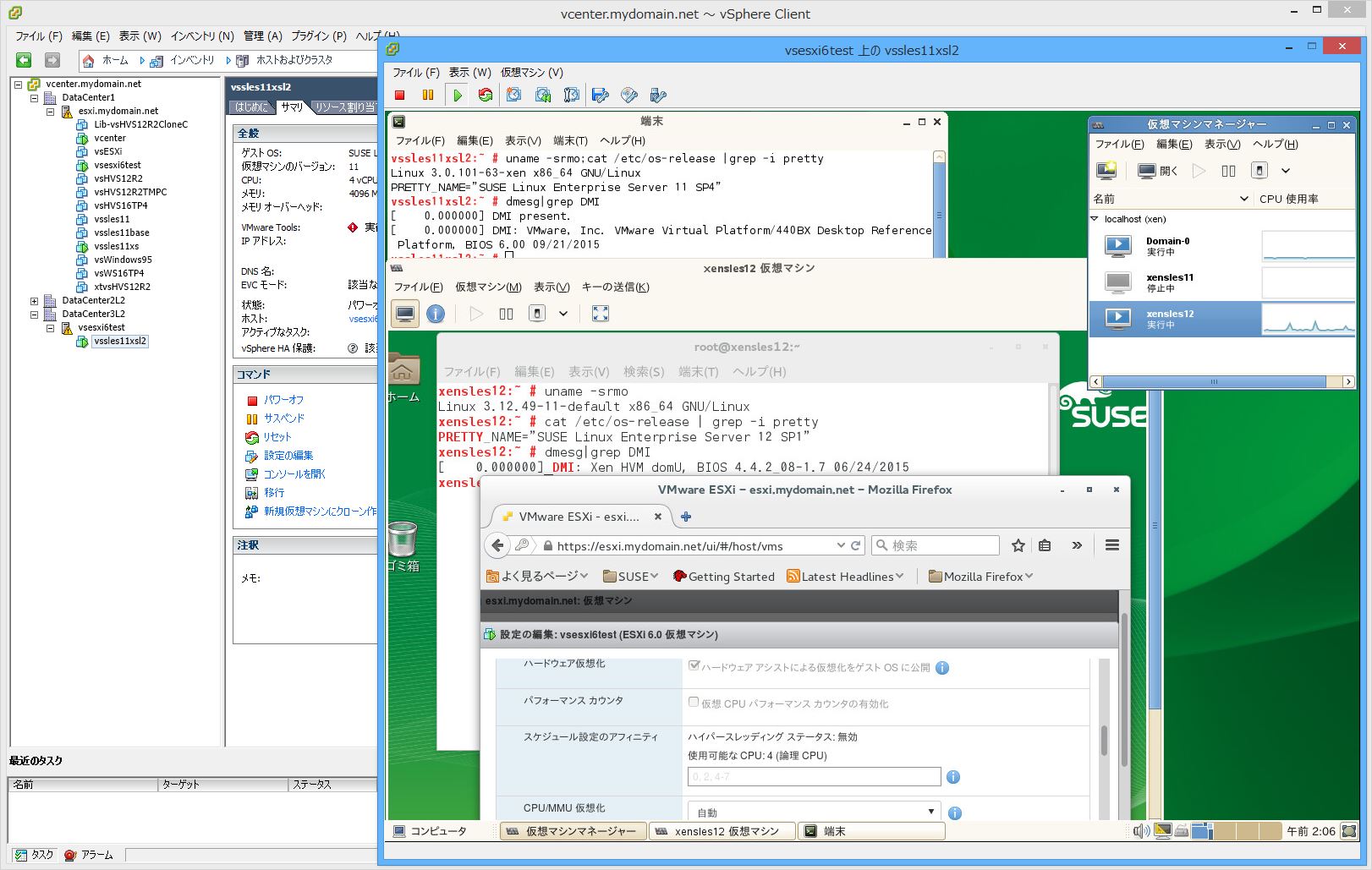This screenshot has height=870, width=1372.
Task: Click the USB device connection icon
Action: [658, 96]
